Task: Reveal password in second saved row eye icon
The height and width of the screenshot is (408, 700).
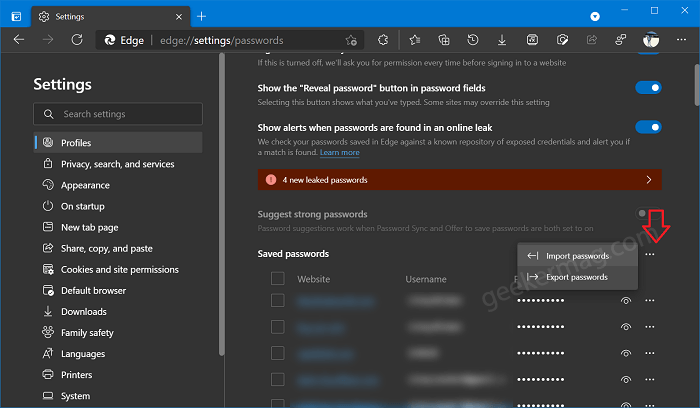Action: pyautogui.click(x=626, y=327)
